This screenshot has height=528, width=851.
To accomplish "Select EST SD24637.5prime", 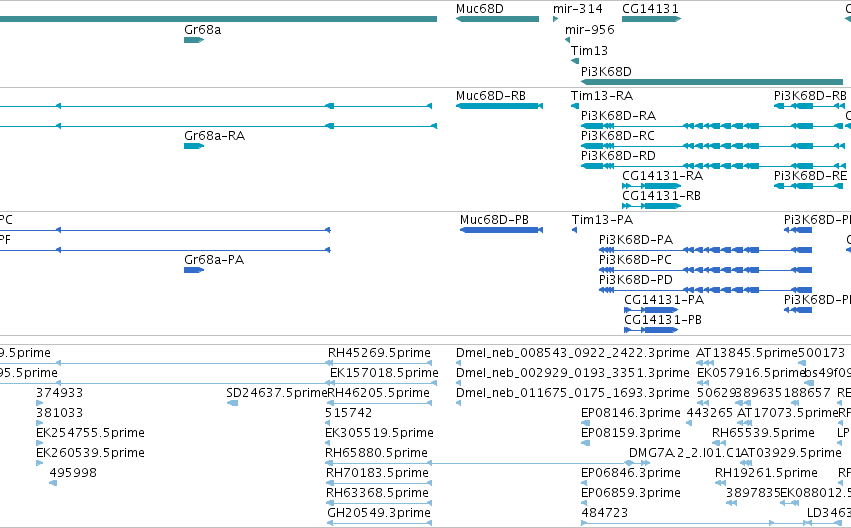I will point(277,393).
